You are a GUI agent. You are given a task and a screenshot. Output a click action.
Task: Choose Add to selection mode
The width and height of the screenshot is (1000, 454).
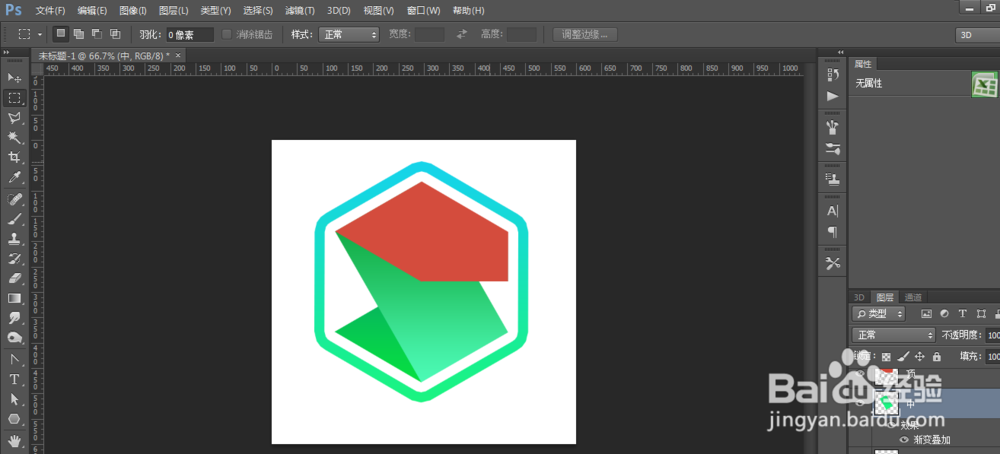click(79, 34)
